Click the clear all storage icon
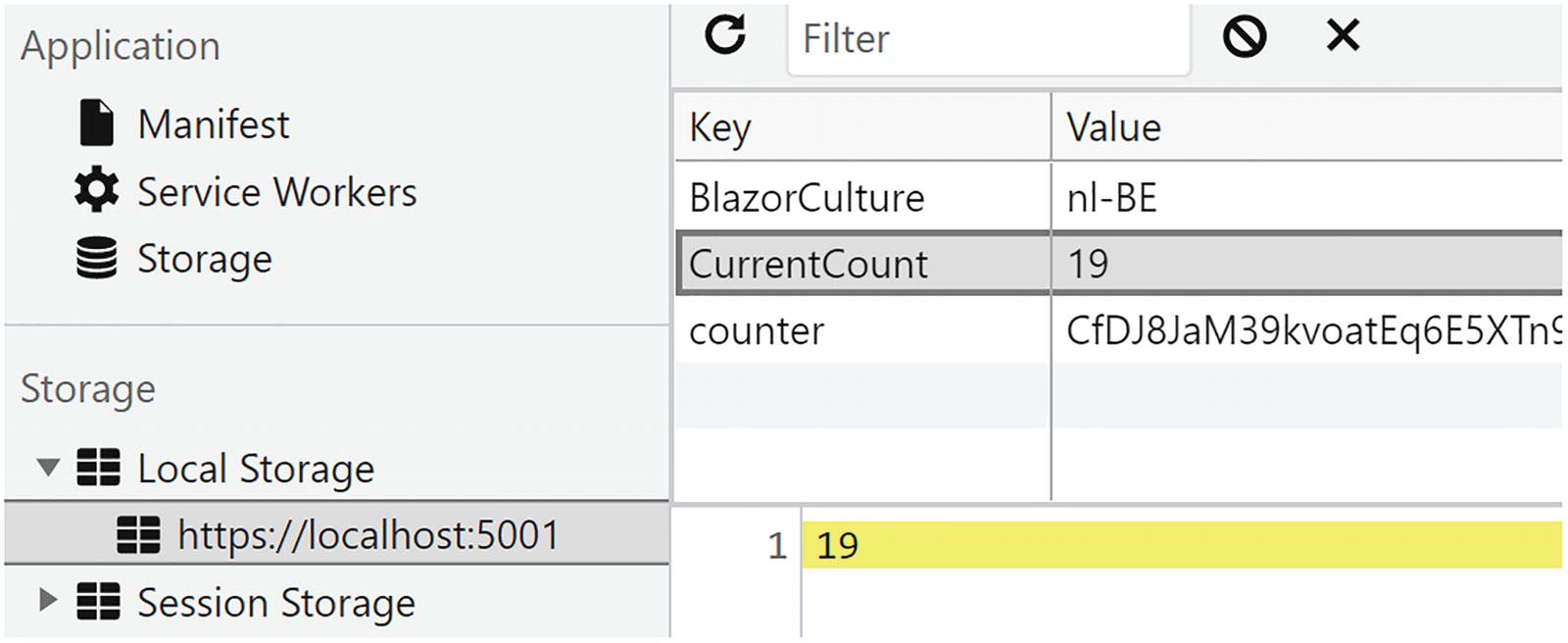The image size is (1568, 643). 1244,37
